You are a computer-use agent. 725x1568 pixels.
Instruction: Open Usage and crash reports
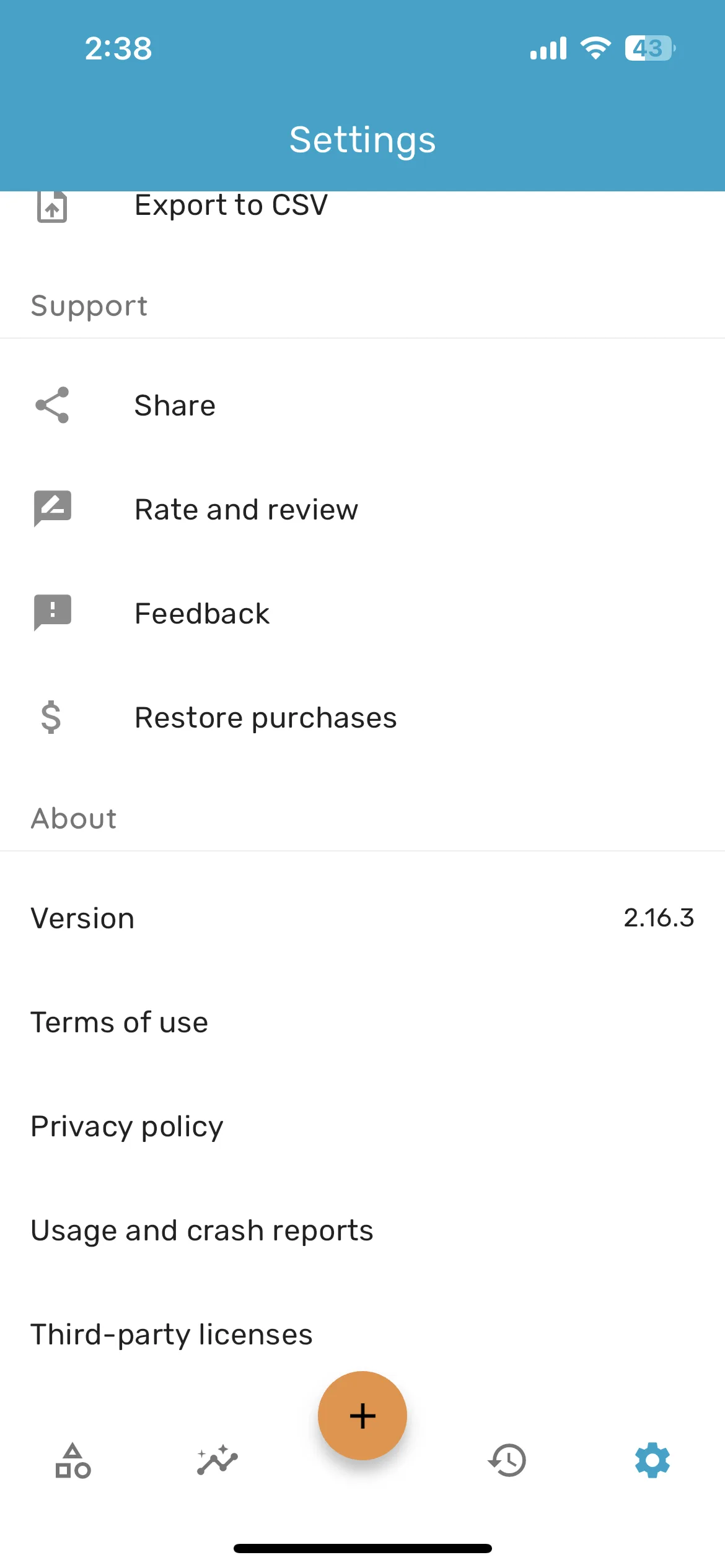[x=362, y=1230]
